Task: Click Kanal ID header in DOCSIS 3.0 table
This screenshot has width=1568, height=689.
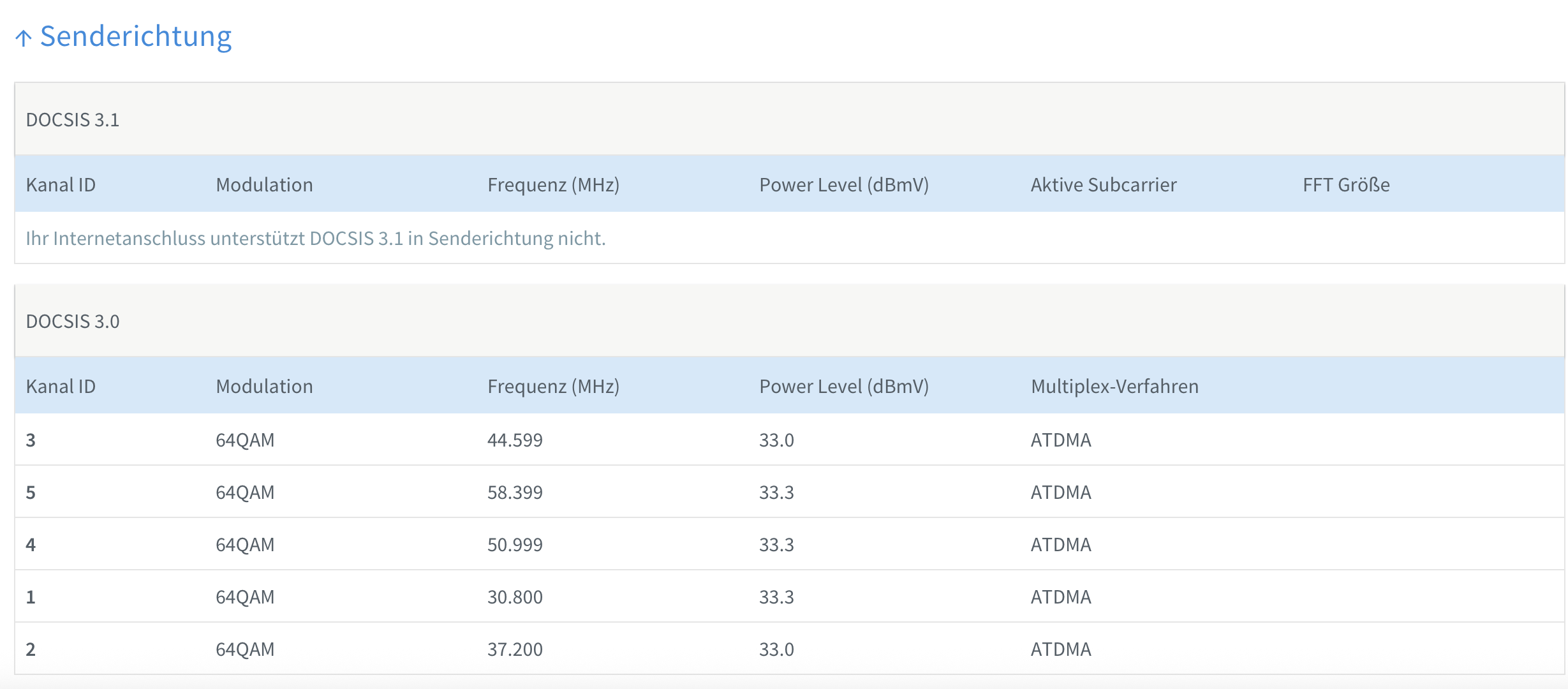Action: coord(61,387)
